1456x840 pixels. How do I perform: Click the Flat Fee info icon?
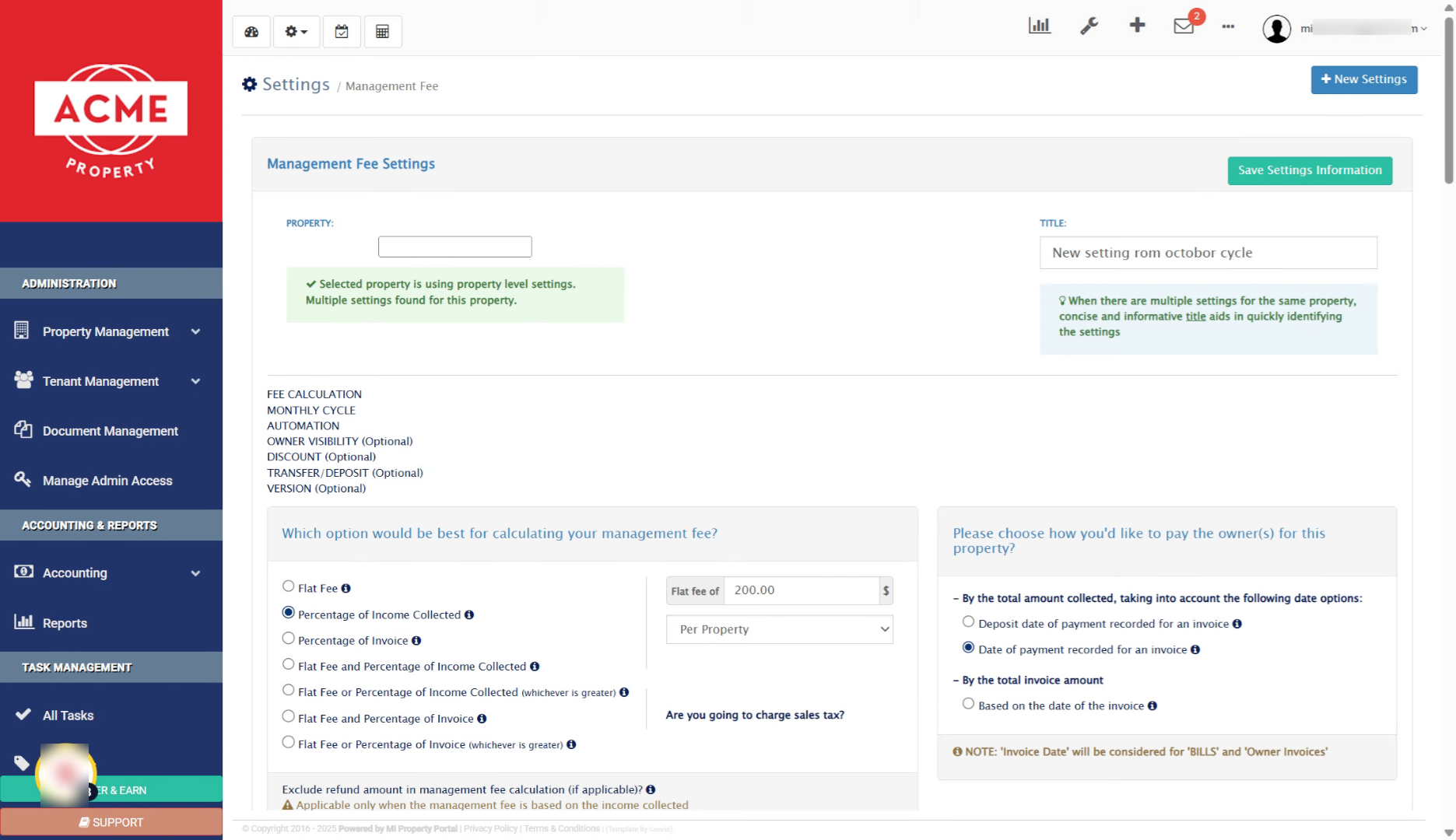(x=346, y=589)
